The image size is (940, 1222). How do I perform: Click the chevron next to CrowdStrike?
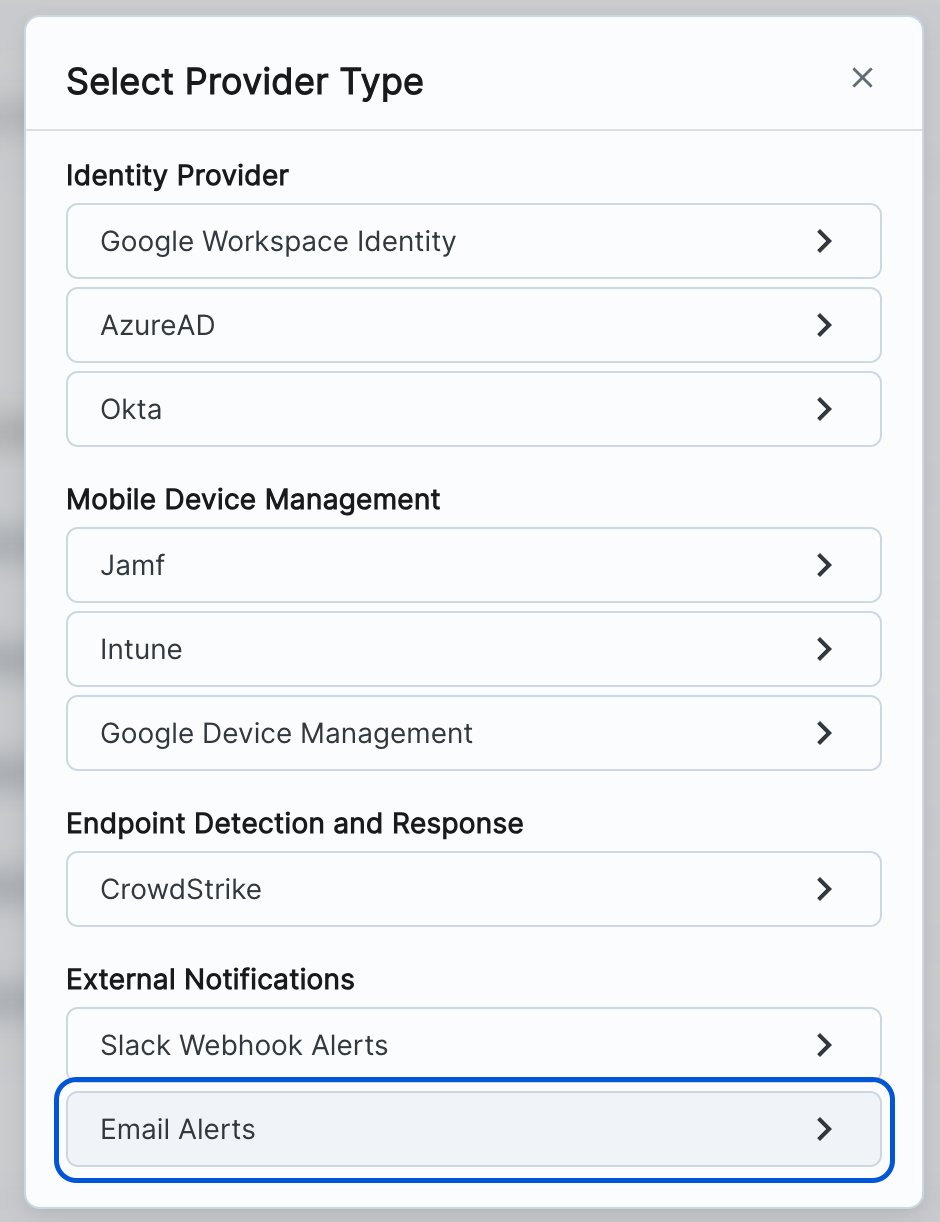(824, 889)
